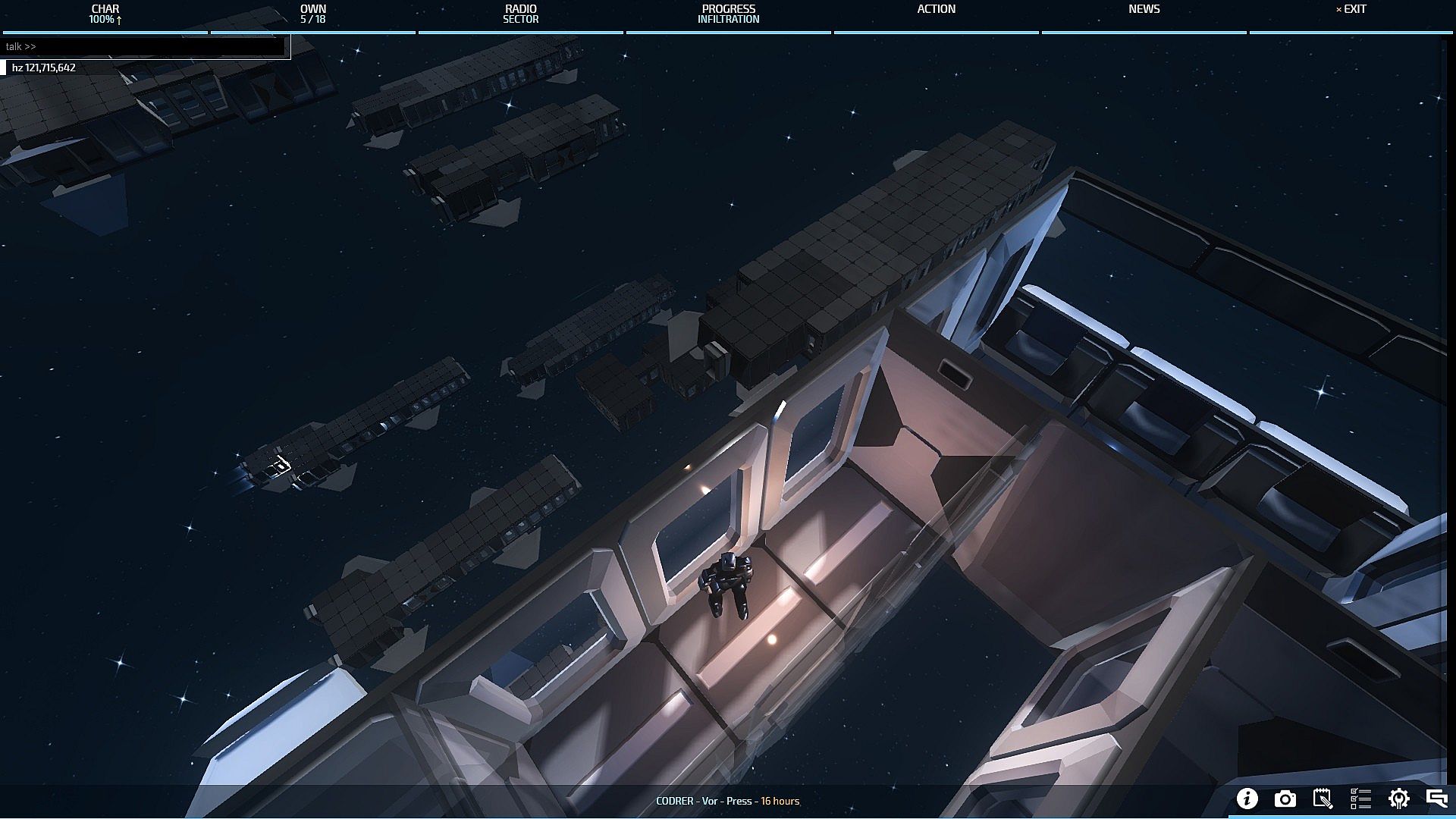Open the ACTION menu
This screenshot has width=1456, height=819.
[x=937, y=9]
